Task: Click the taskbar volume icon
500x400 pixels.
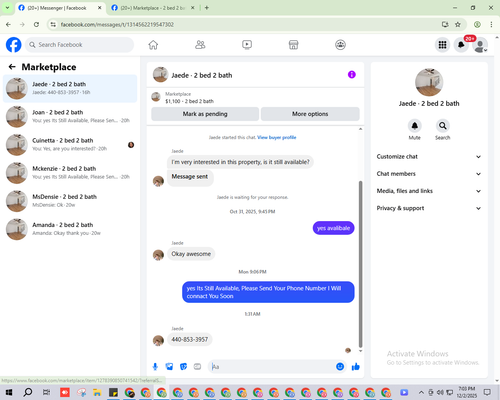Action: click(x=440, y=392)
